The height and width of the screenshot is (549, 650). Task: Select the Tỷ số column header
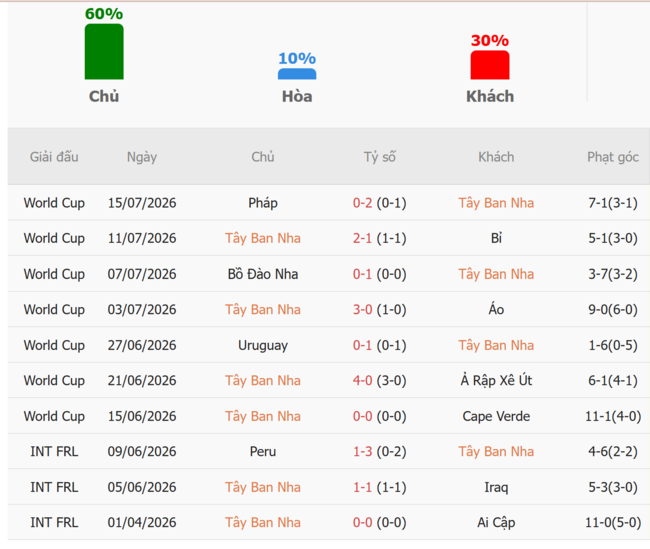click(380, 157)
